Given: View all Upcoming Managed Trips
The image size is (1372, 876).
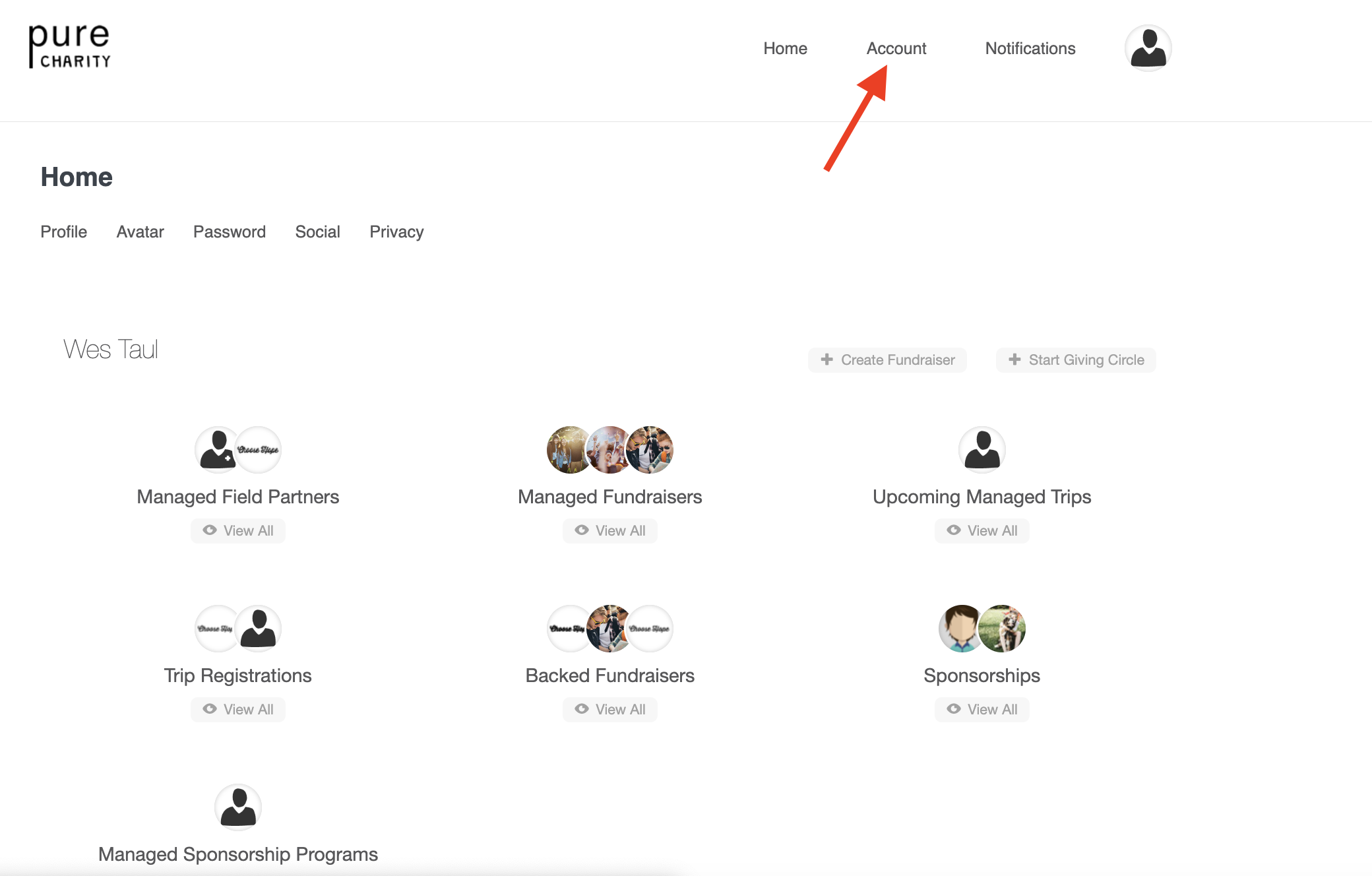Looking at the screenshot, I should (982, 531).
